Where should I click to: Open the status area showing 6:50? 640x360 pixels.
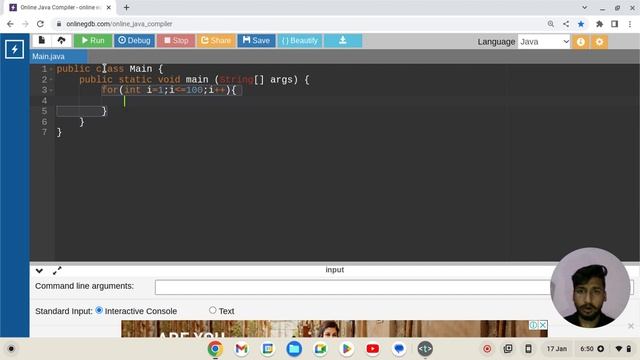pyautogui.click(x=606, y=349)
